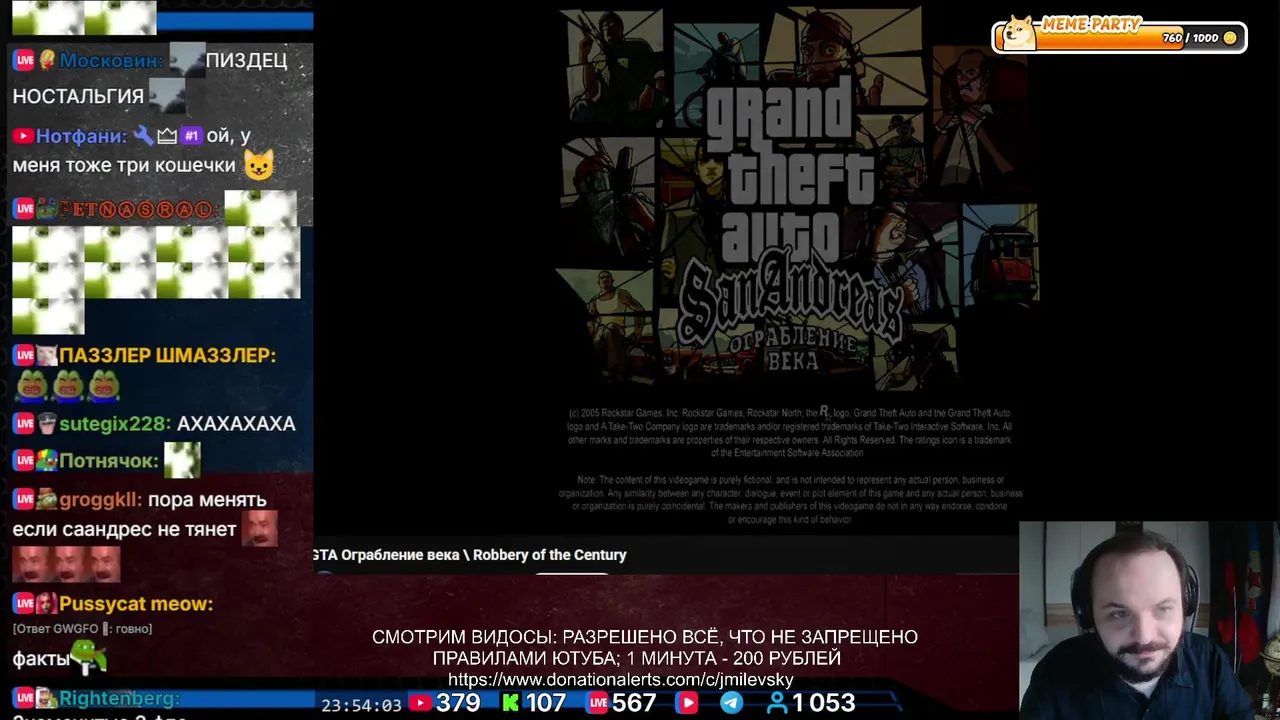Click the LIVE icon beside count 567
This screenshot has width=1280, height=720.
pyautogui.click(x=598, y=704)
